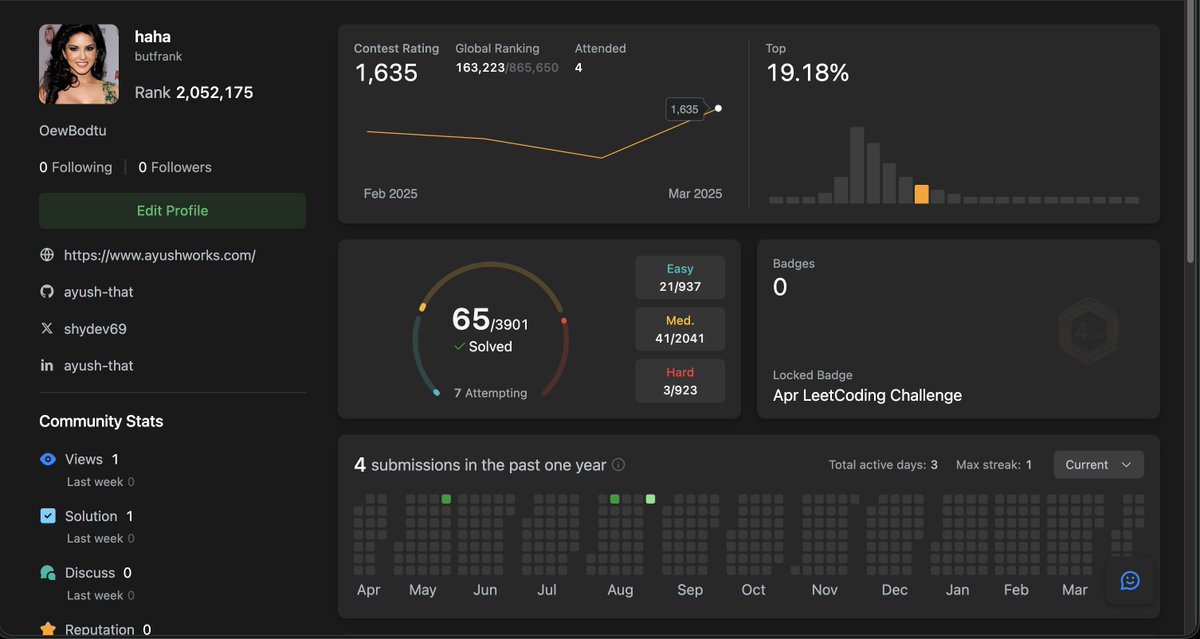The width and height of the screenshot is (1200, 639).
Task: Click 0 Following count
Action: [x=76, y=167]
